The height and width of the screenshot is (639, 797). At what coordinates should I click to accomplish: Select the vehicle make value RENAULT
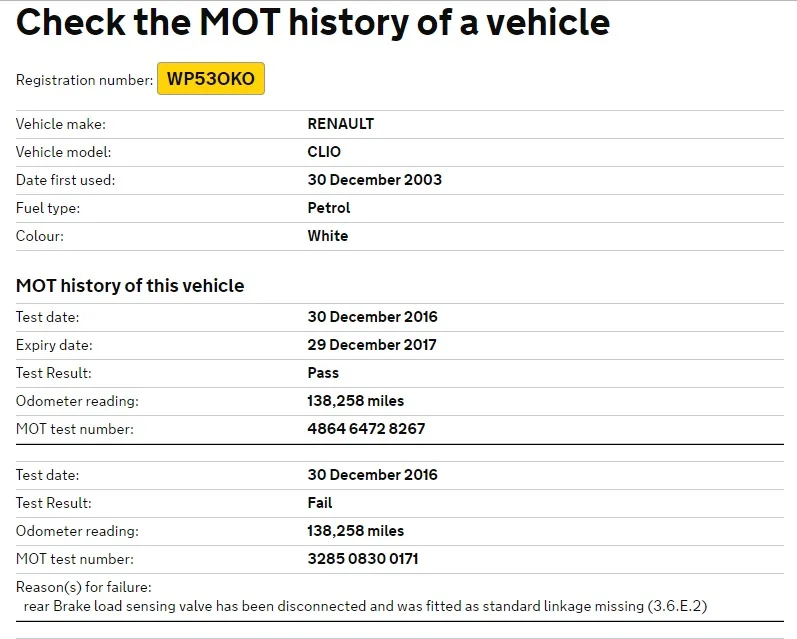pos(341,124)
